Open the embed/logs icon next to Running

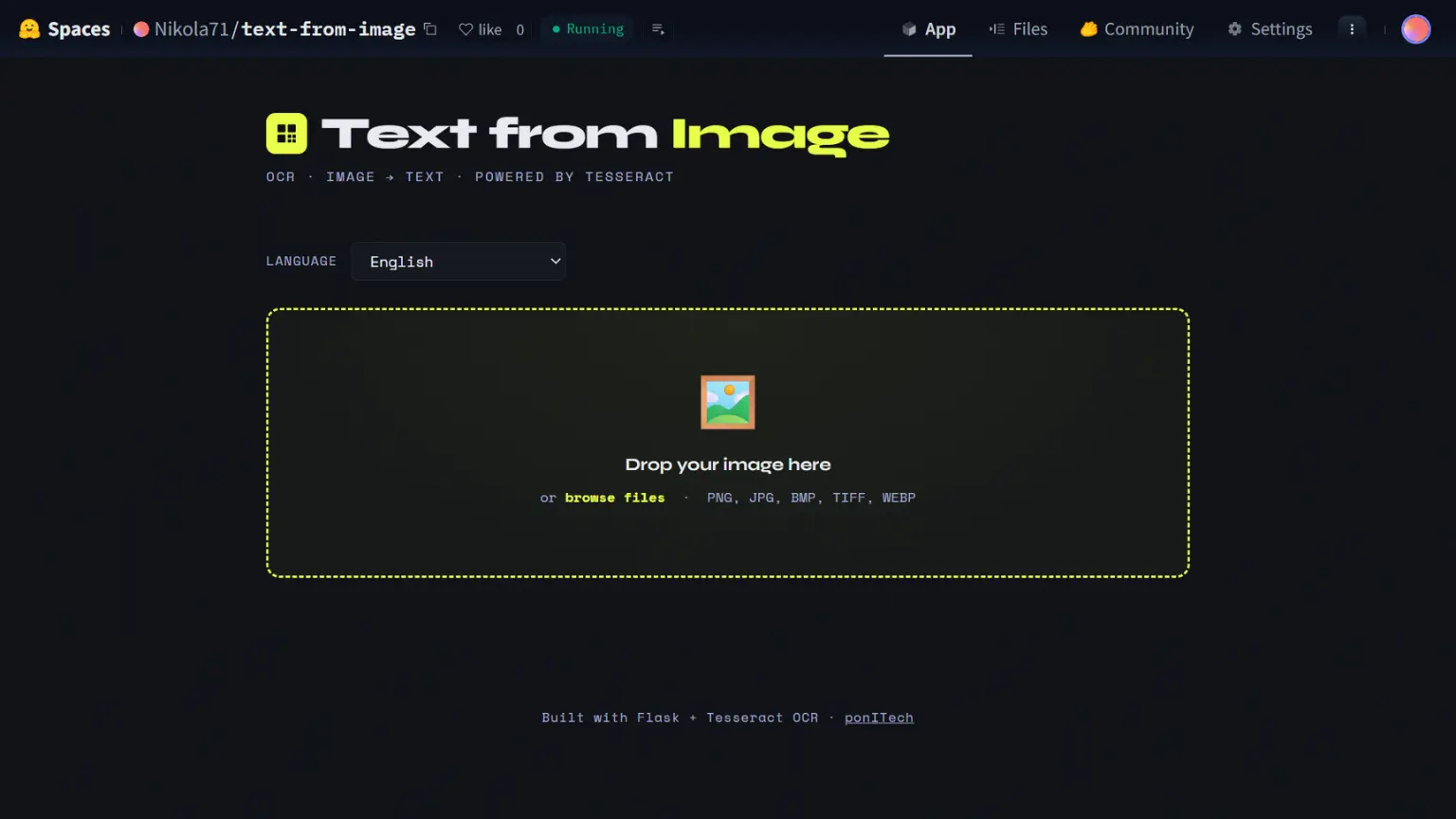(x=658, y=29)
